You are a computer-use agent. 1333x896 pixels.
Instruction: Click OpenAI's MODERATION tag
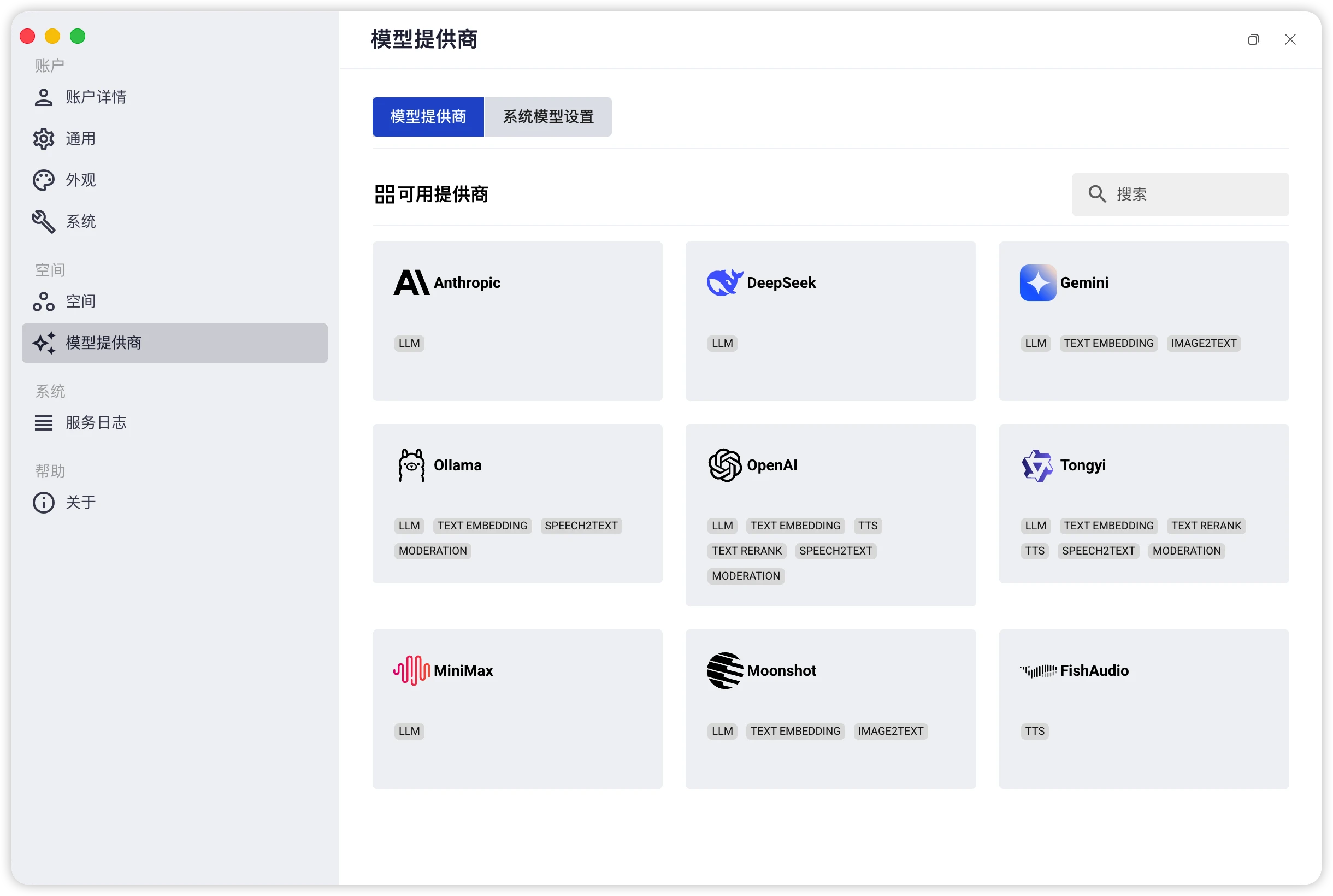tap(746, 576)
